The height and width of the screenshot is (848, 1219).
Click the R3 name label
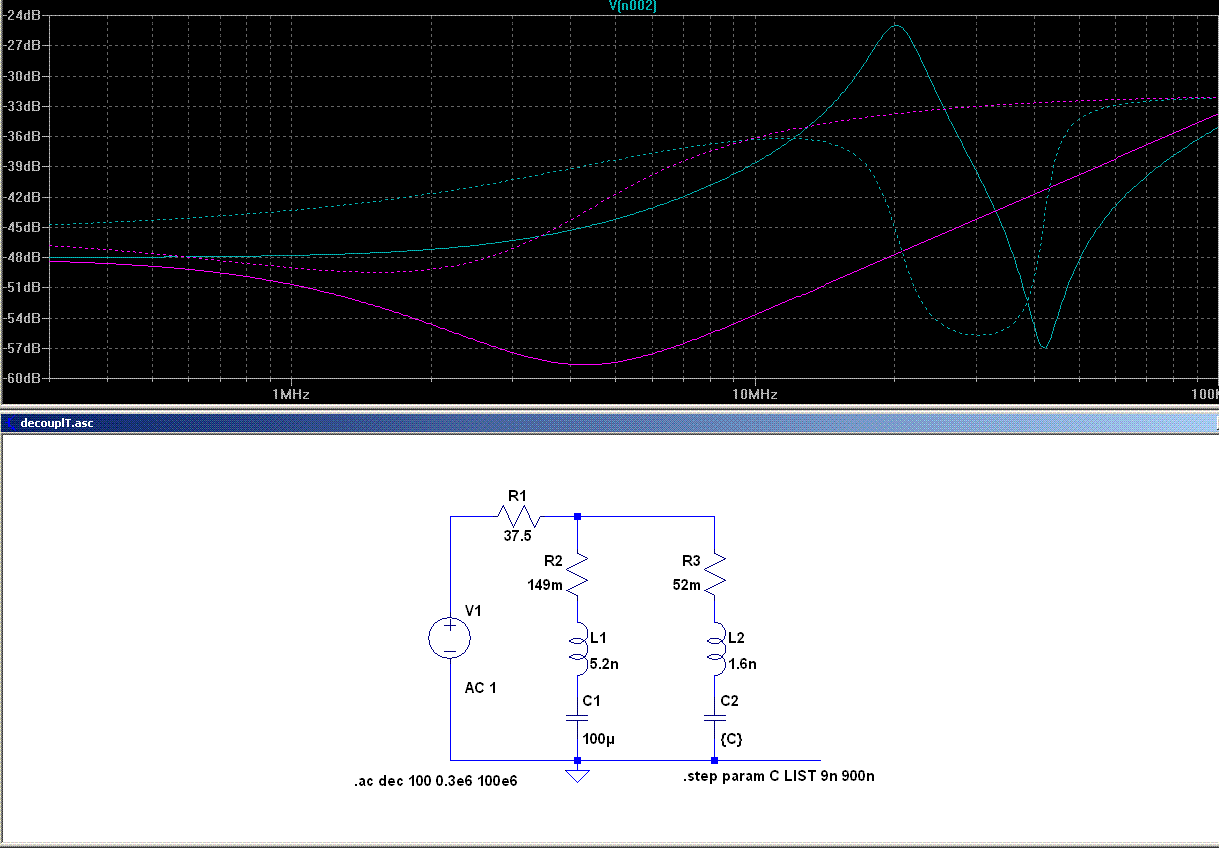coord(692,562)
